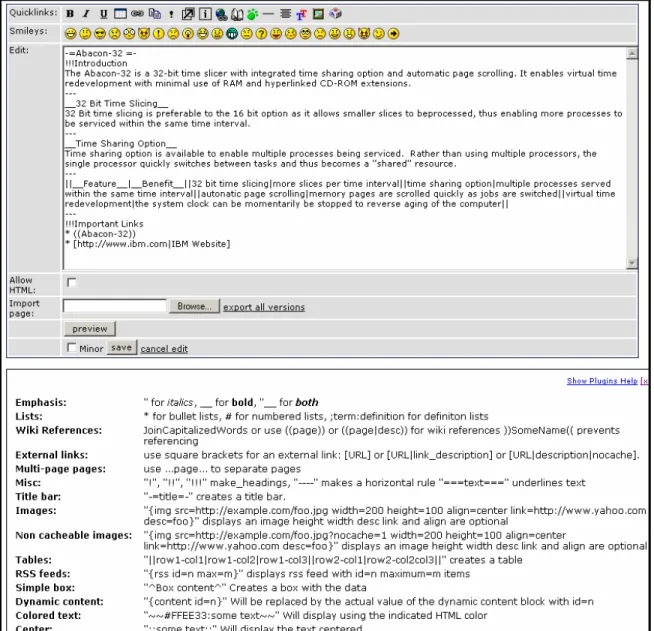Click the Non cacheable images: help label
This screenshot has height=631, width=654.
pos(73,535)
